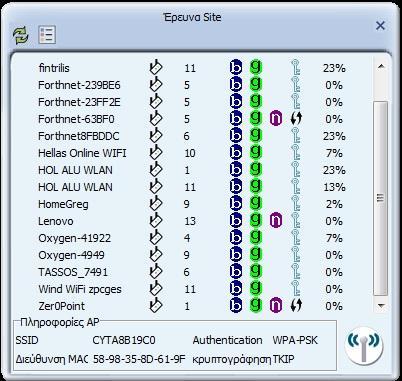This screenshot has width=402, height=381.
Task: Click the key icon for Oxygen-41922
Action: click(x=296, y=237)
